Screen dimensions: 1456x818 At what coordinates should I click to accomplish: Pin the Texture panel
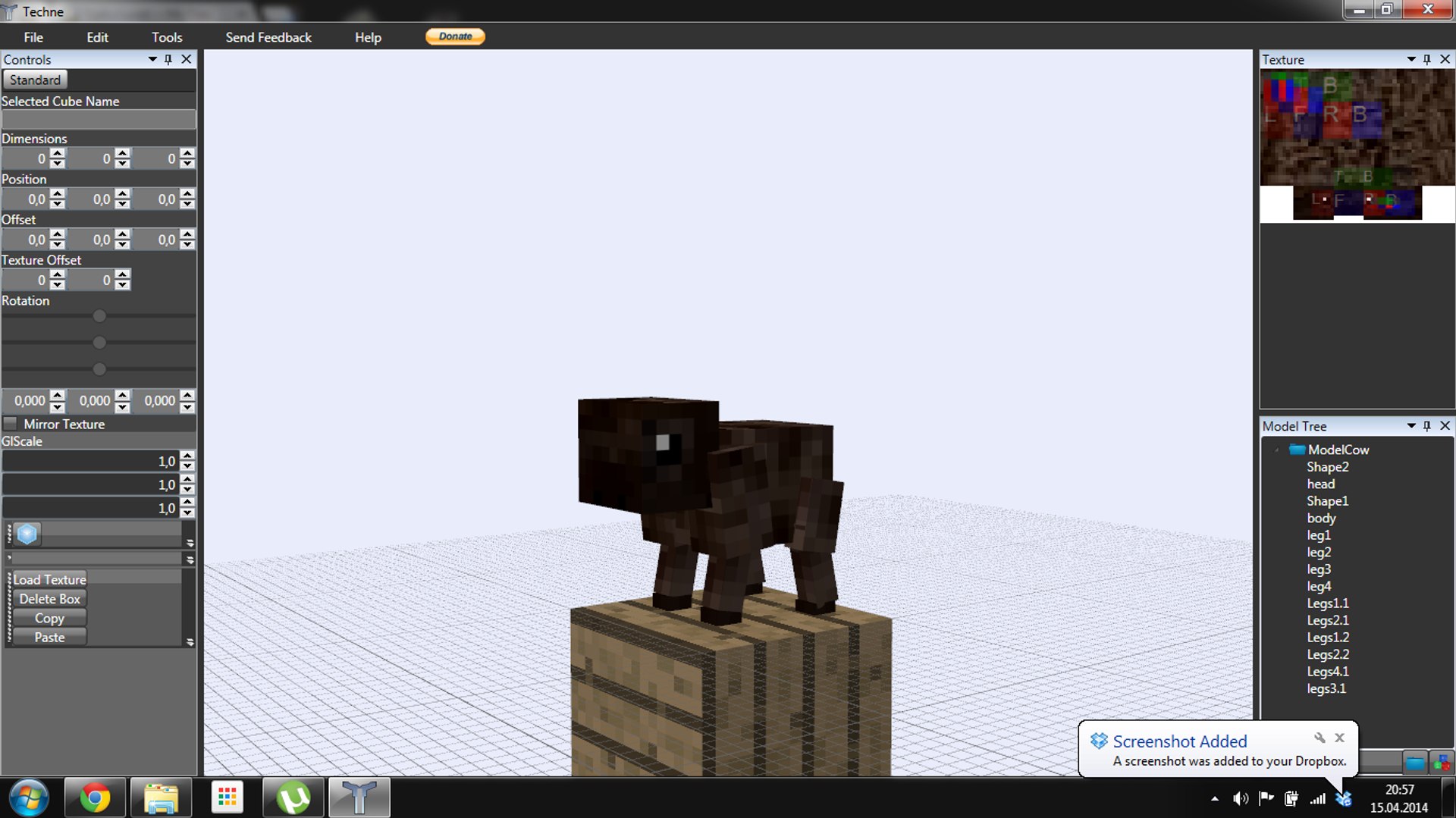click(1427, 59)
